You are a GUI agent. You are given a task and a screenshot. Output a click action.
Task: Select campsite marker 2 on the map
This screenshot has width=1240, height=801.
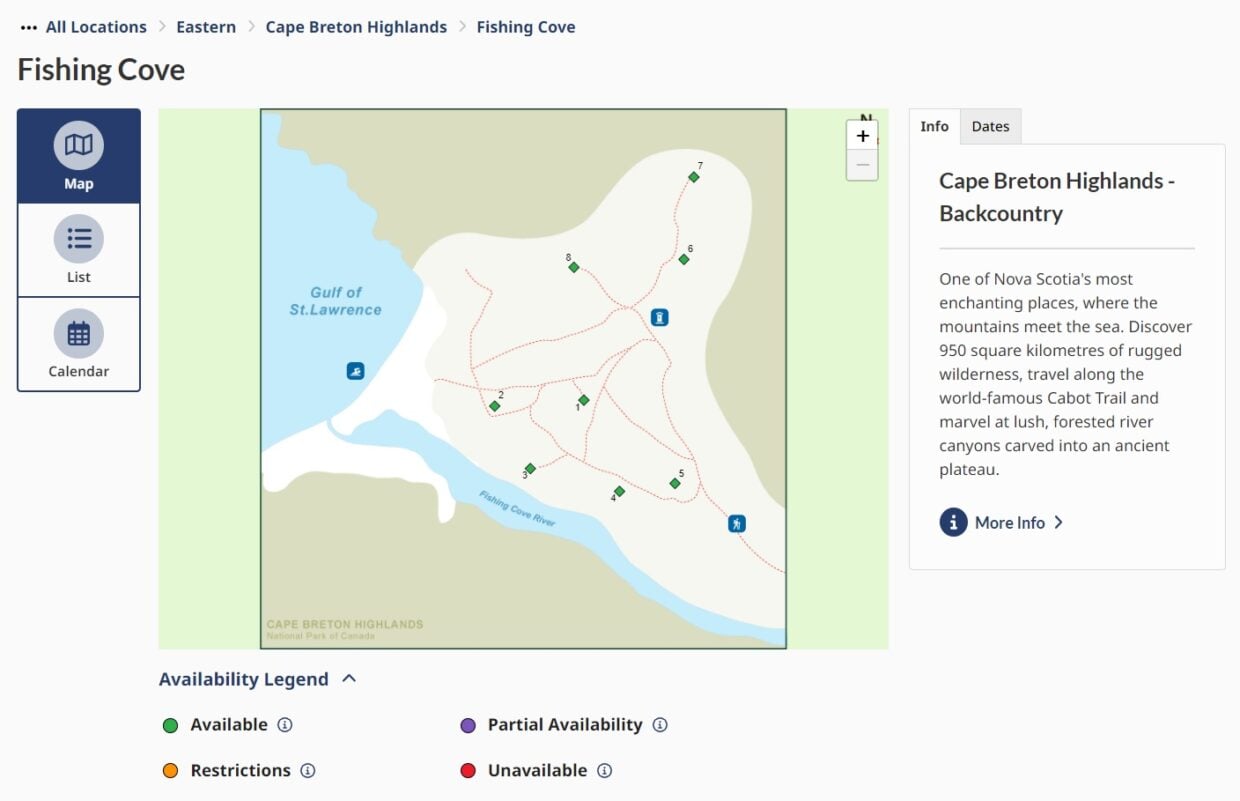coord(494,406)
